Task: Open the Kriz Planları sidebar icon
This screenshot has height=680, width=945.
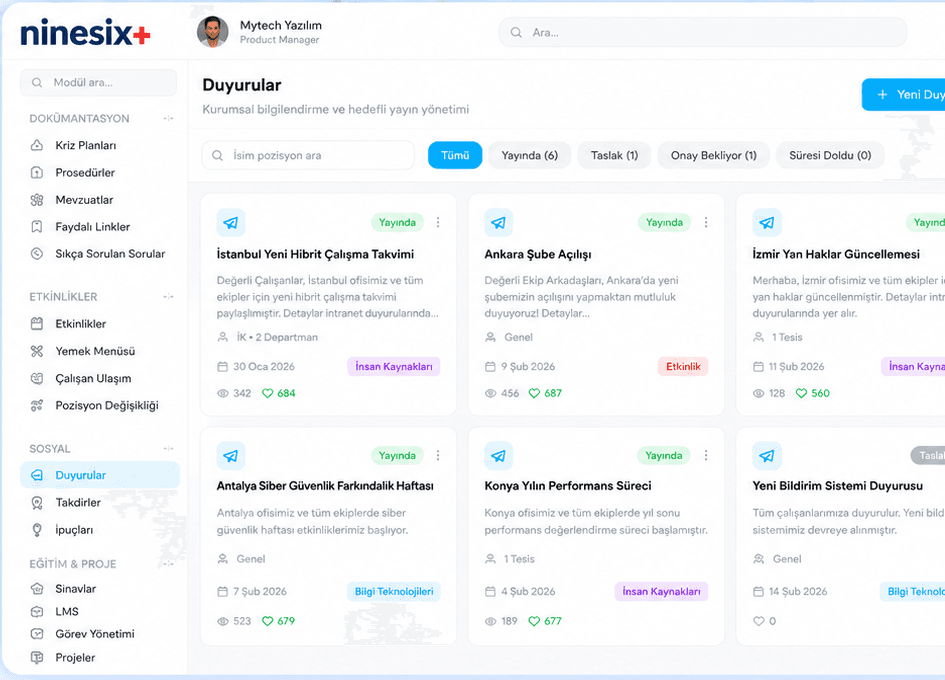Action: (x=37, y=145)
